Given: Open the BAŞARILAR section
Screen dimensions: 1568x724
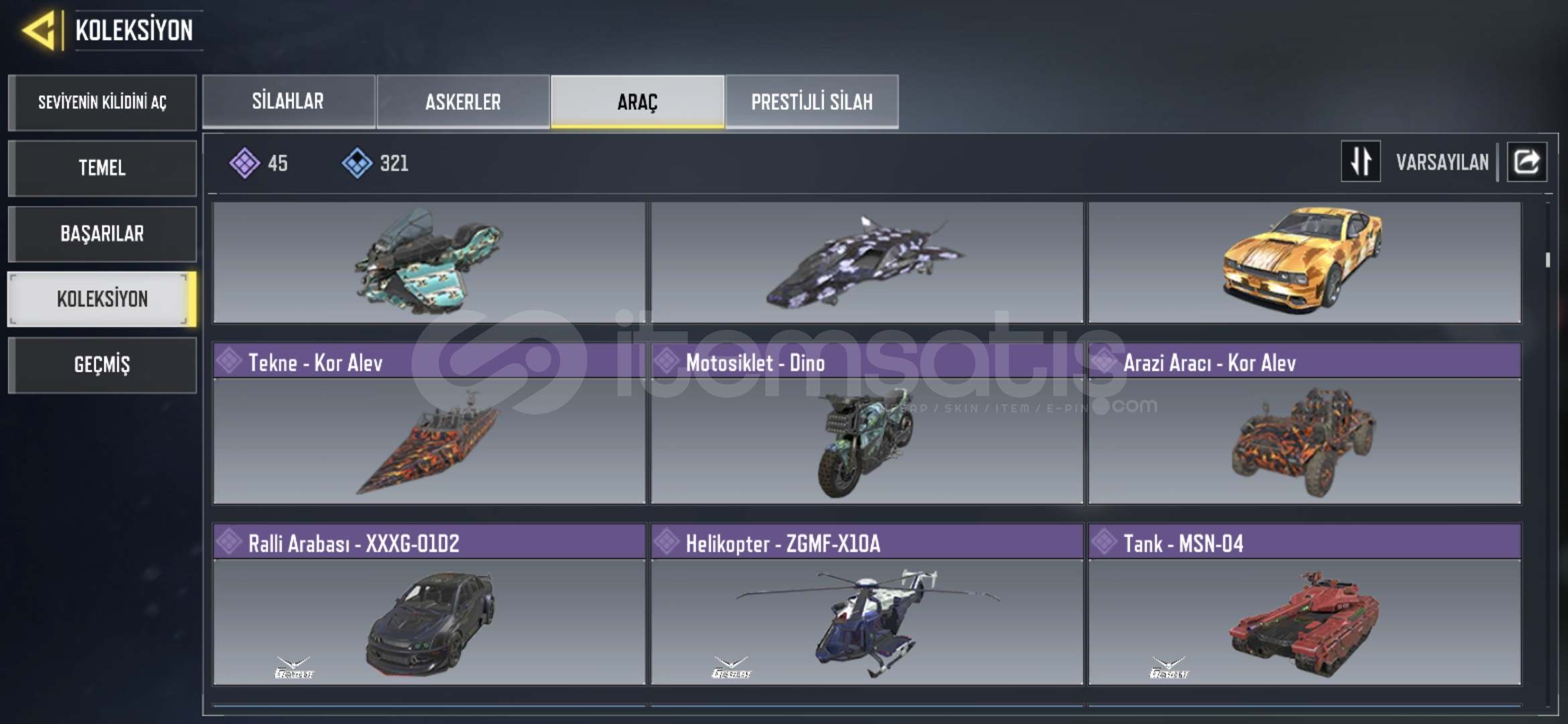Looking at the screenshot, I should (x=103, y=233).
